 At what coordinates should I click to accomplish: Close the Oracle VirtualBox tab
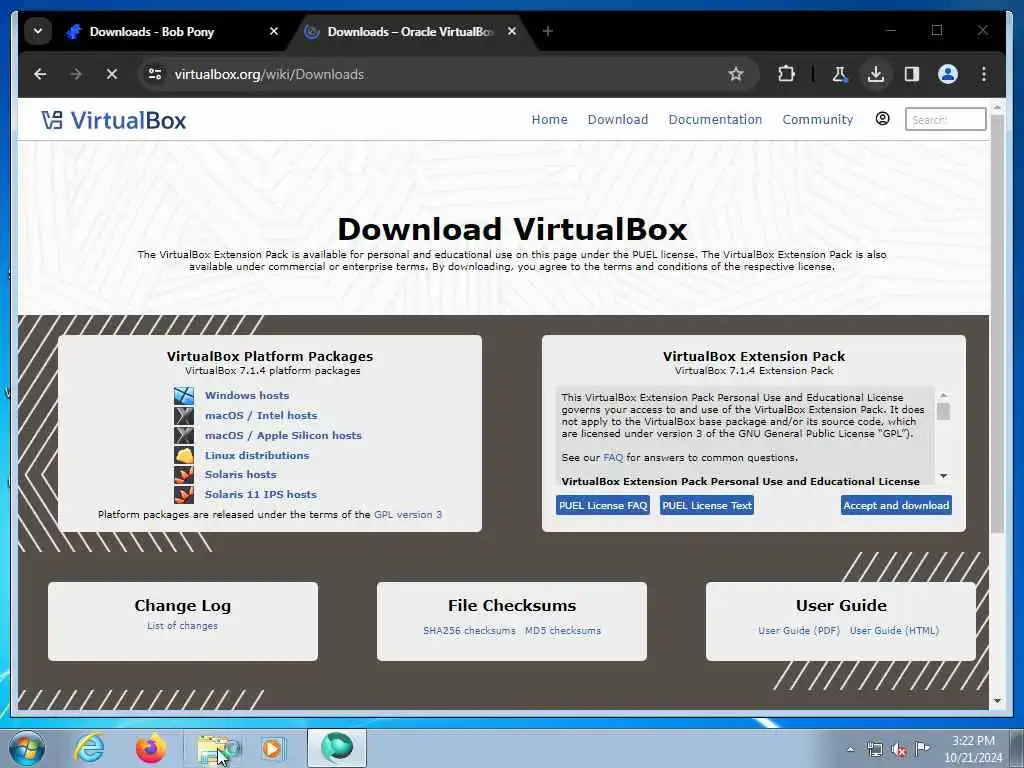pos(512,31)
